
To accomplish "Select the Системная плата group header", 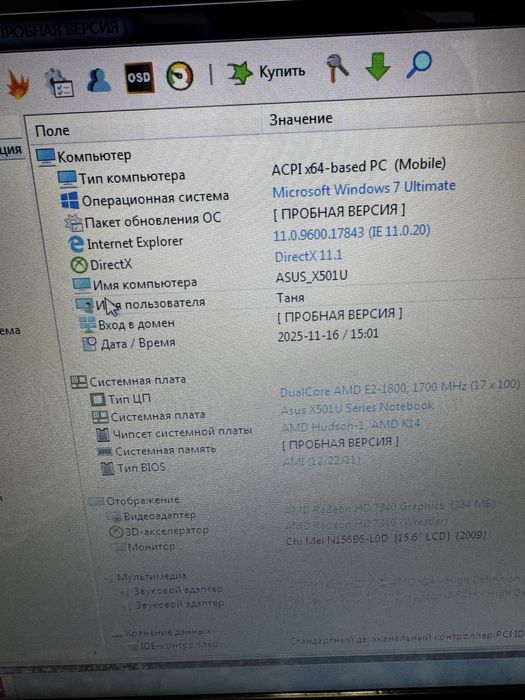I will pos(138,380).
